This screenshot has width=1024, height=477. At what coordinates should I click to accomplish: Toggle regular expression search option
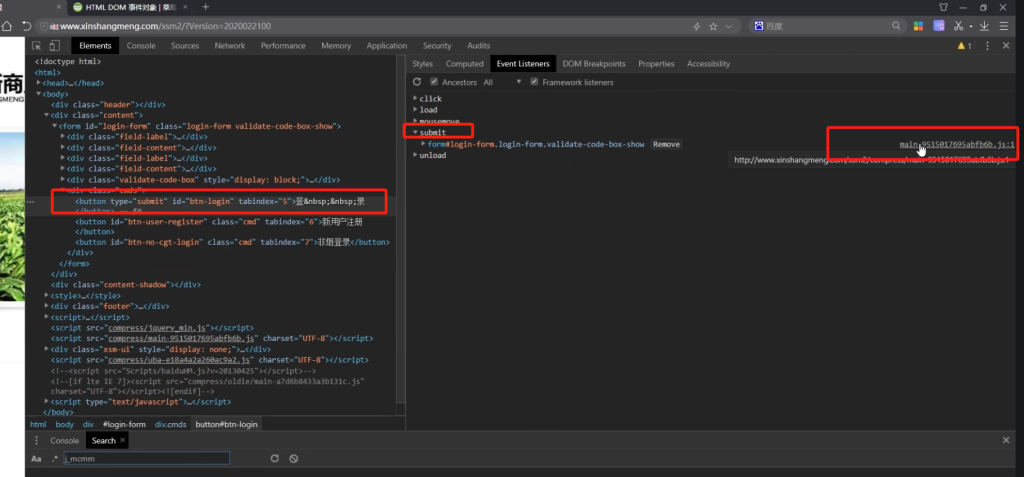tap(55, 459)
